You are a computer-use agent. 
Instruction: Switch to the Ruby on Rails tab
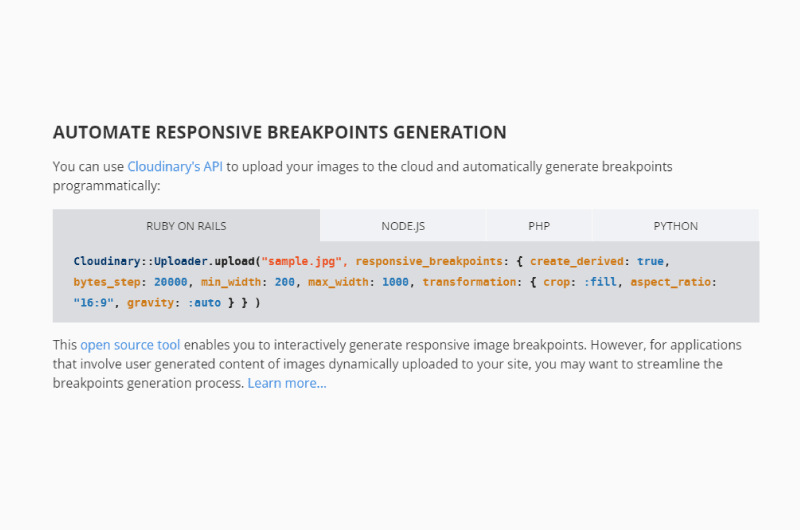(186, 225)
